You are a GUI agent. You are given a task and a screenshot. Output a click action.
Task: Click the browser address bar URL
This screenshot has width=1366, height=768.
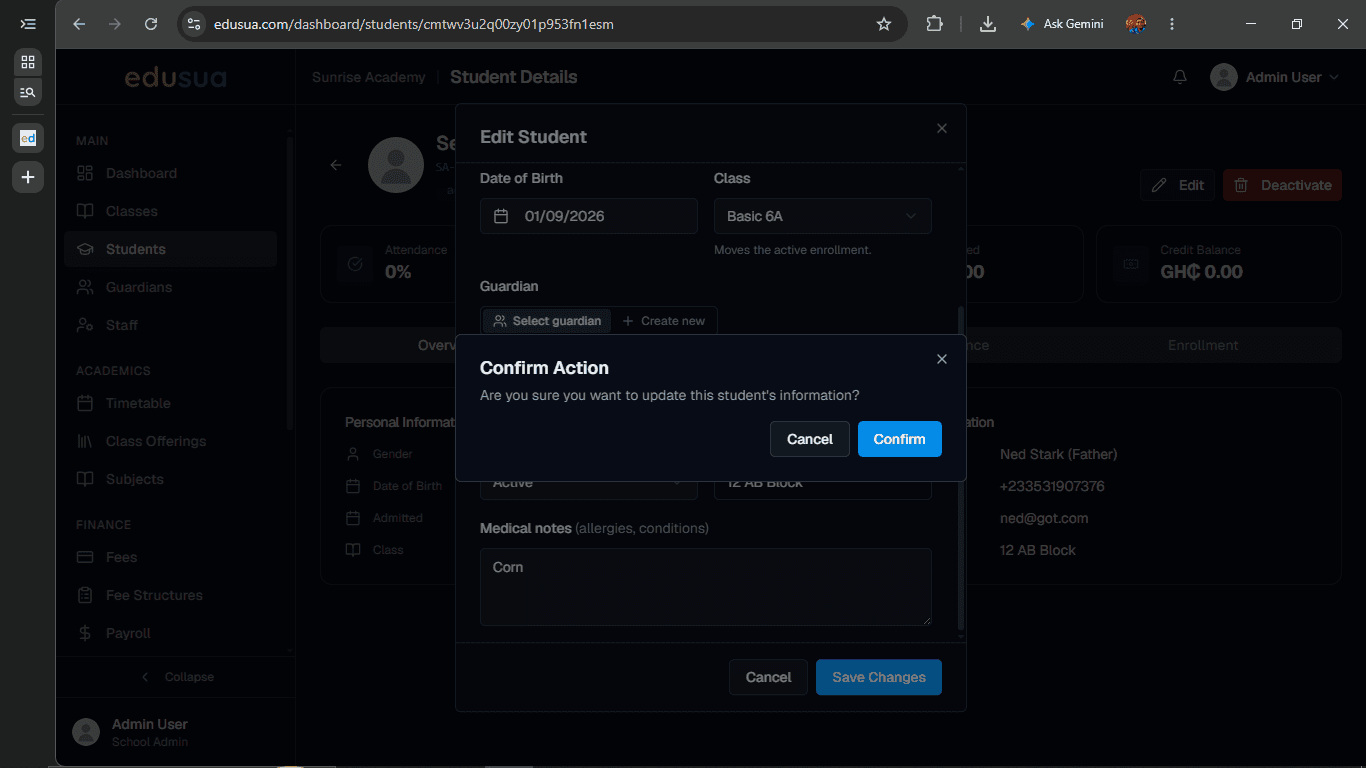click(414, 24)
